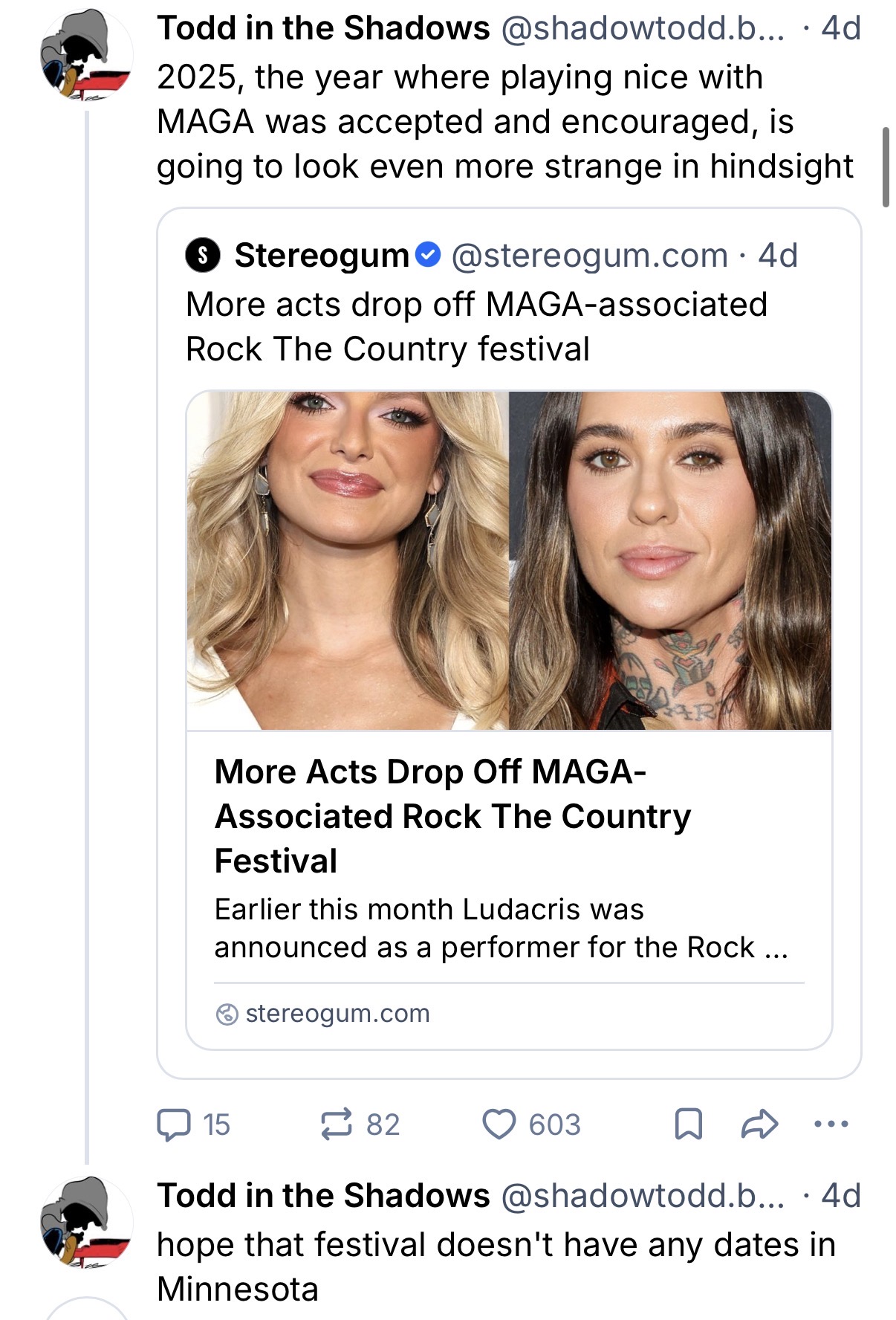
Task: Tap Todd in the Shadows avatar at top
Action: pyautogui.click(x=86, y=56)
